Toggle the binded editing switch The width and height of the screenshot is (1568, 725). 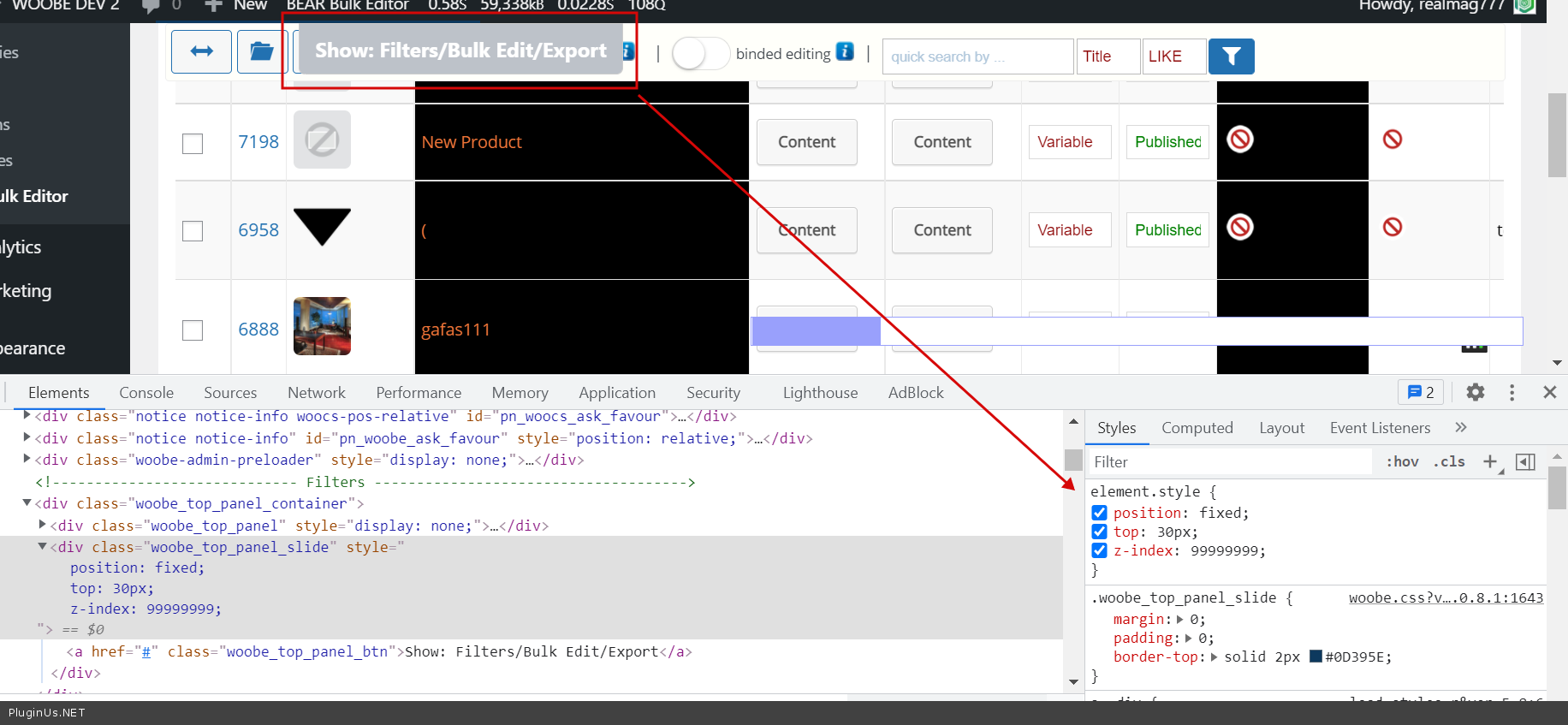click(700, 54)
